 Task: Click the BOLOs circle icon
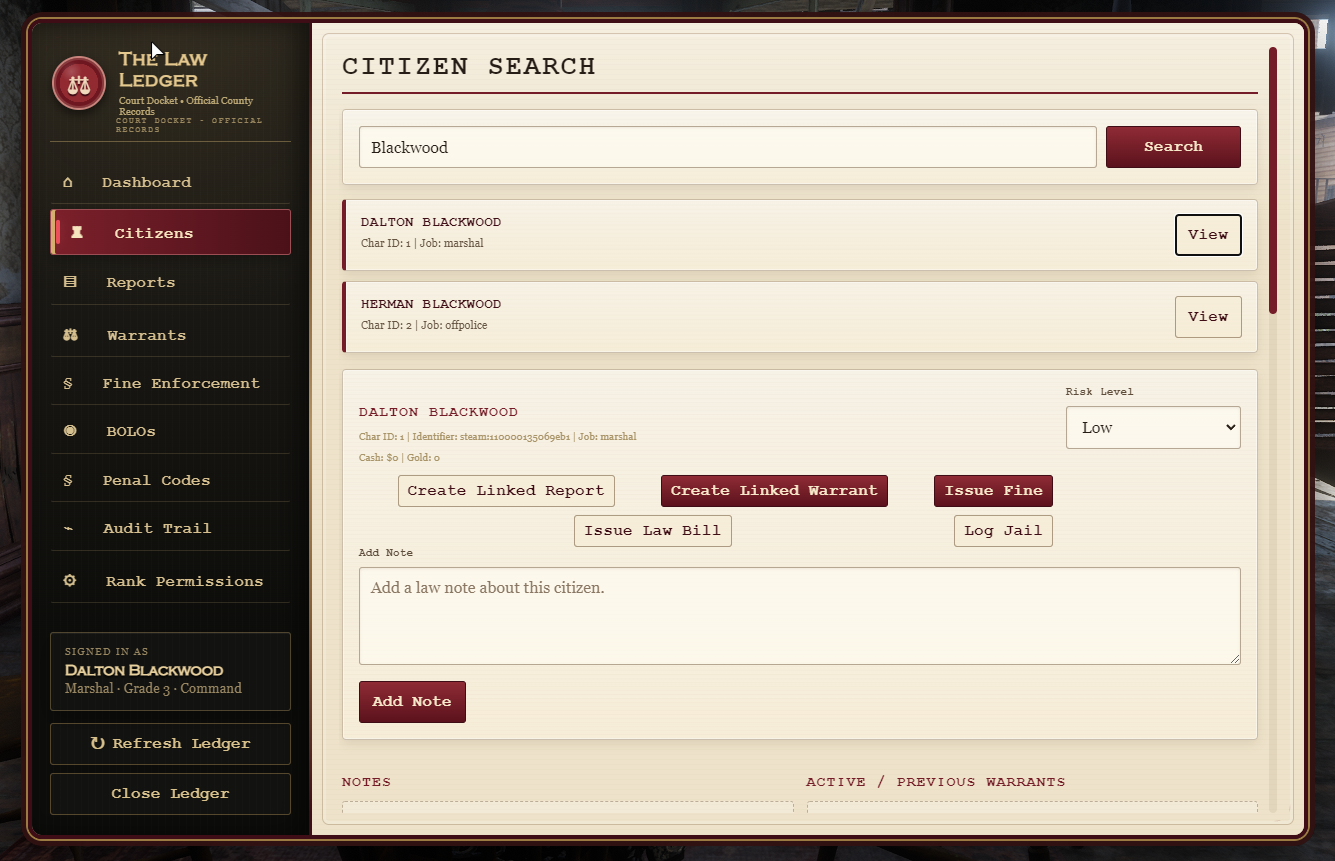tap(70, 431)
